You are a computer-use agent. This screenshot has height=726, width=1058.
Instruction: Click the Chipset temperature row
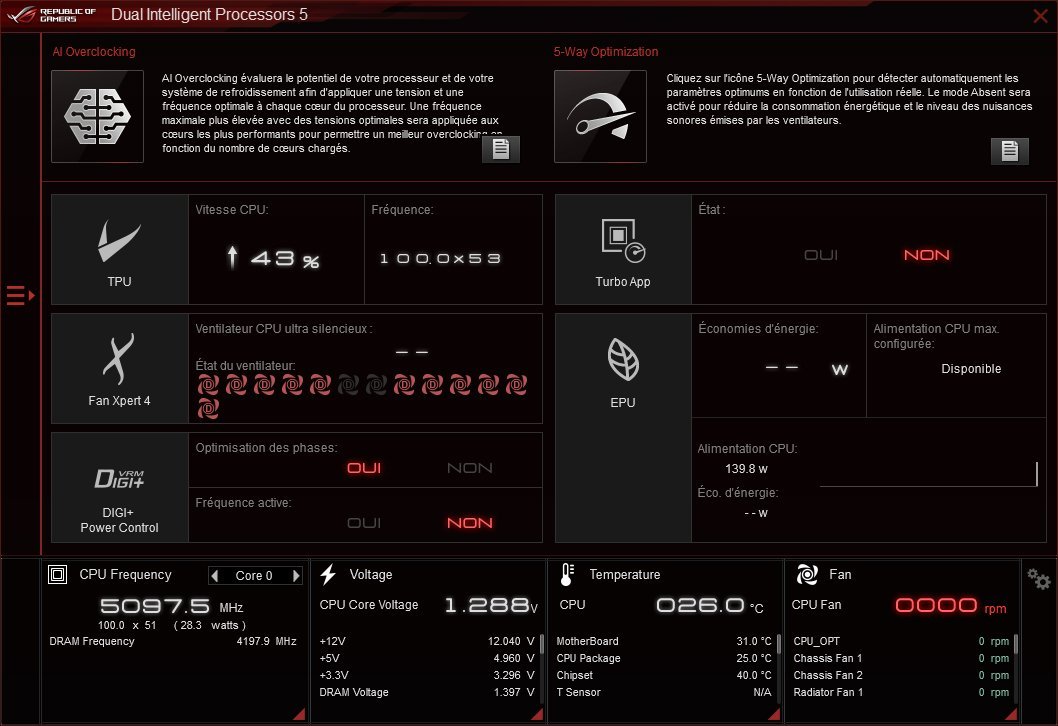click(x=664, y=675)
